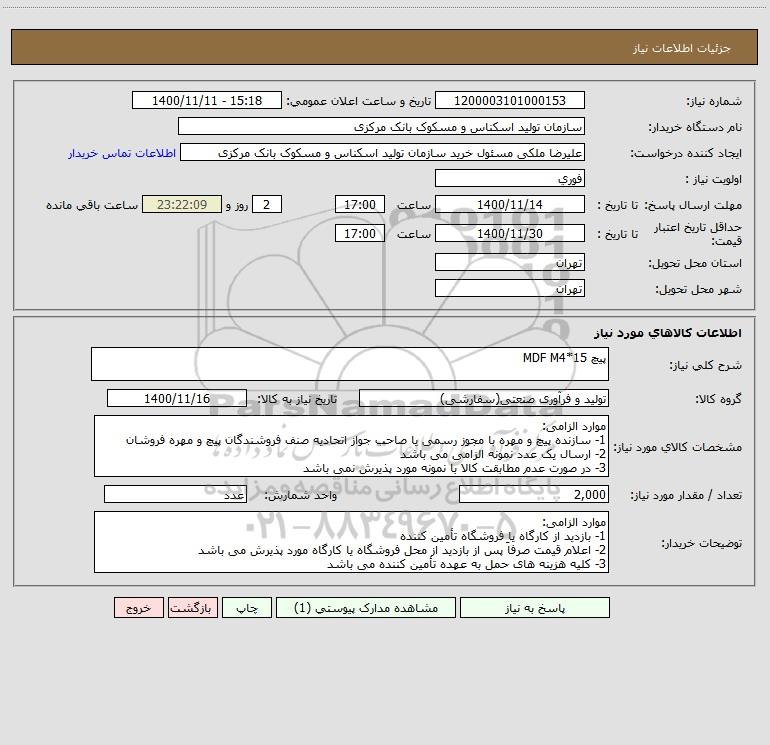The height and width of the screenshot is (745, 770).
Task: Click the general description box پیچ MDF M4*15
Action: [350, 364]
